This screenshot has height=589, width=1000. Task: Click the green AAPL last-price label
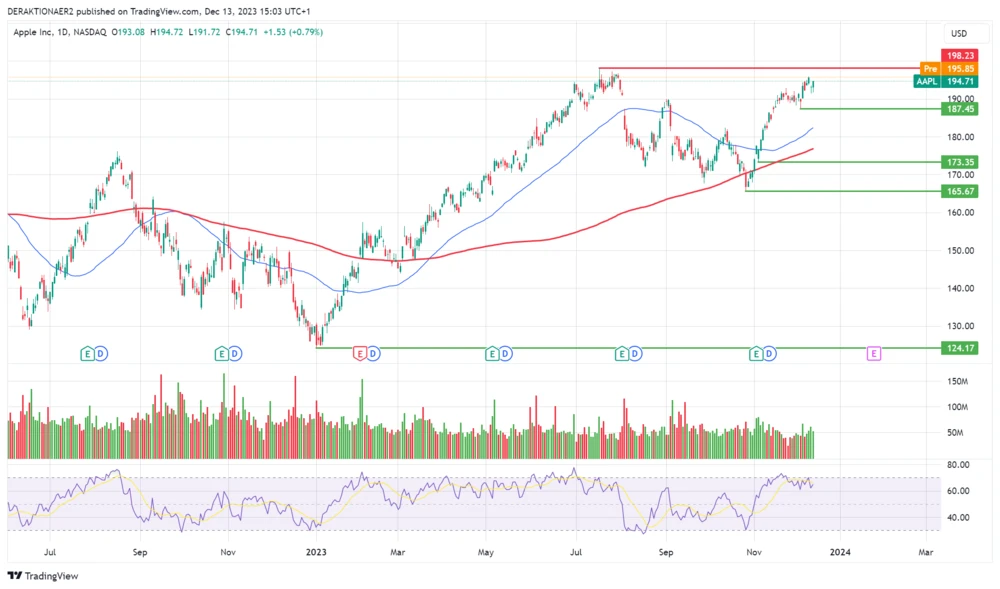tap(927, 82)
